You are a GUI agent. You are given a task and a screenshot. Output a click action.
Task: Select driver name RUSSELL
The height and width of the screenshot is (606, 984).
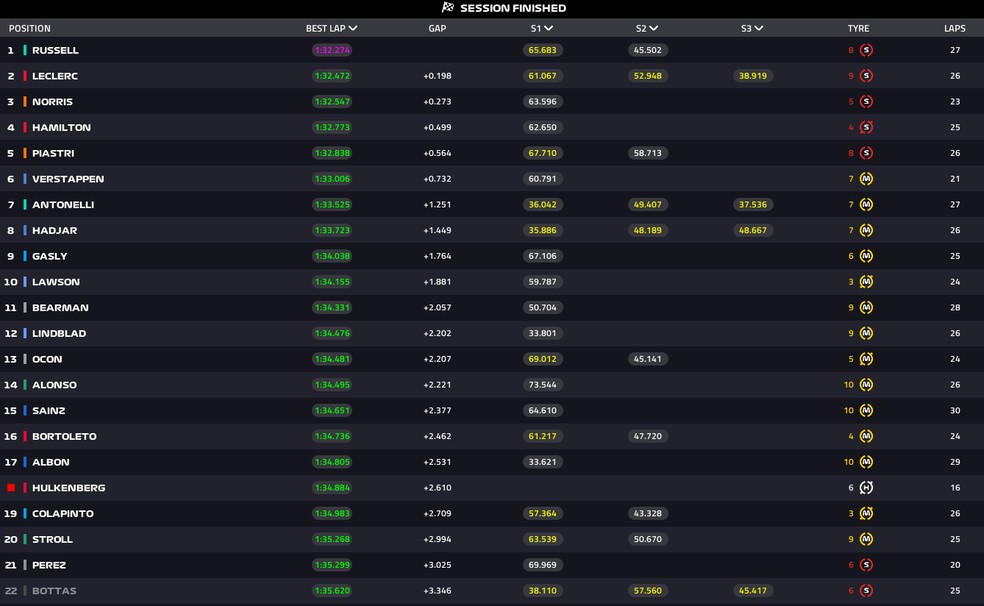click(x=55, y=50)
